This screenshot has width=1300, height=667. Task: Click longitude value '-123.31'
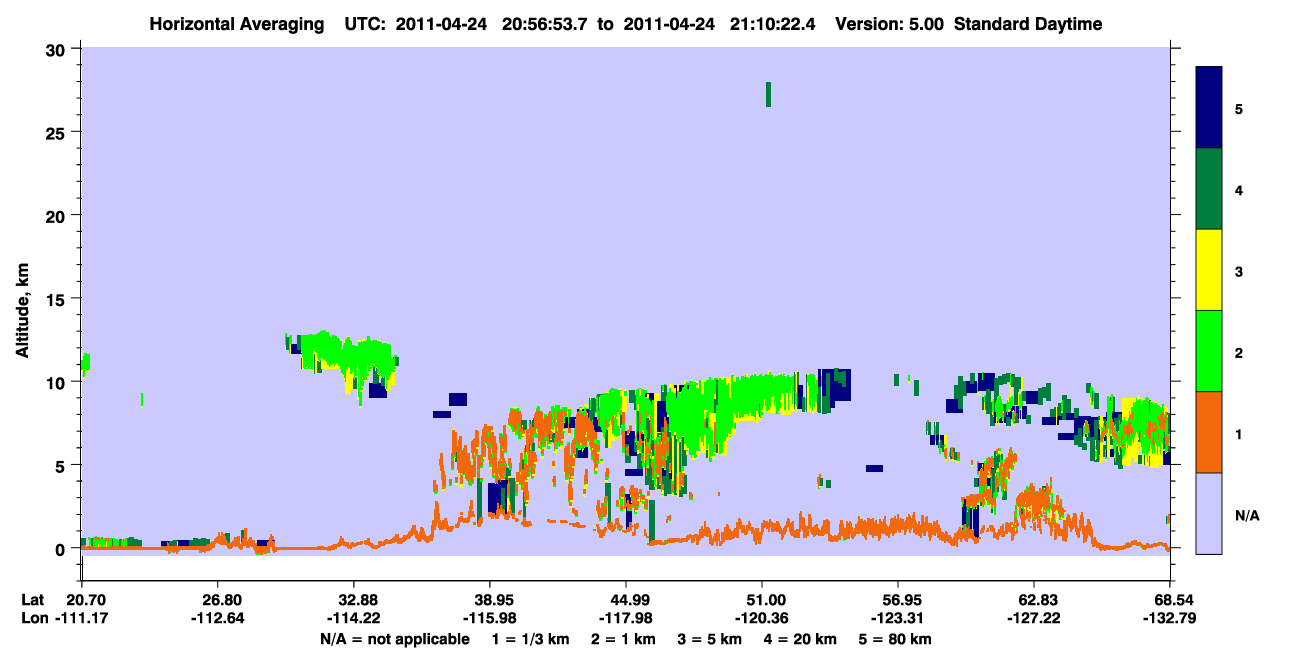point(899,618)
